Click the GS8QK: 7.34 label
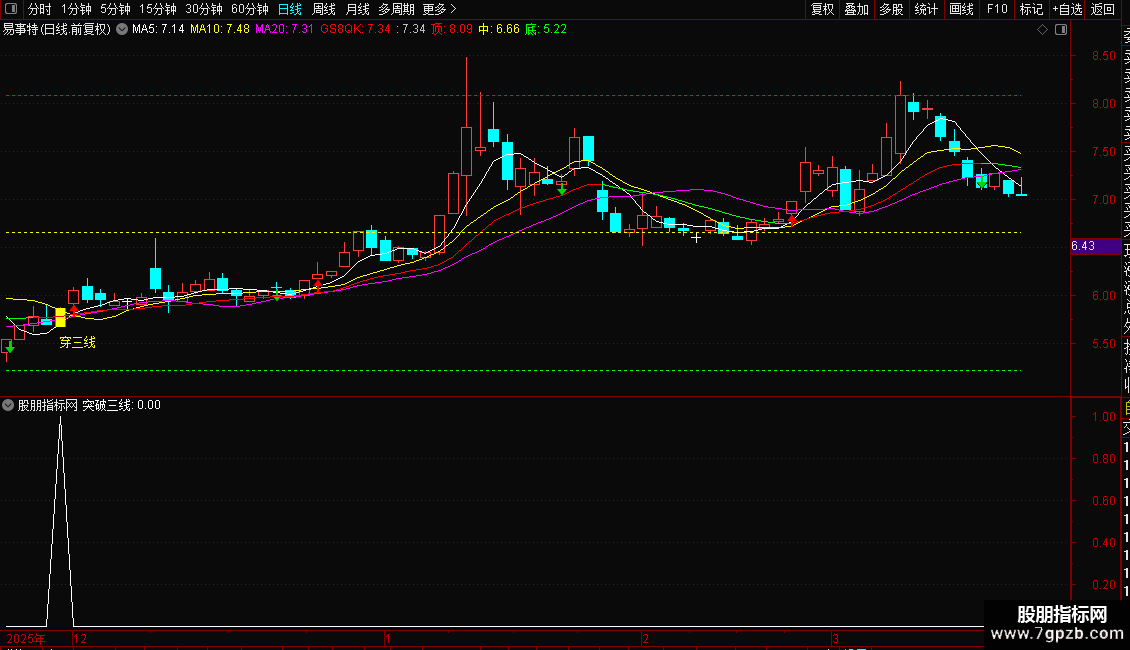 355,30
